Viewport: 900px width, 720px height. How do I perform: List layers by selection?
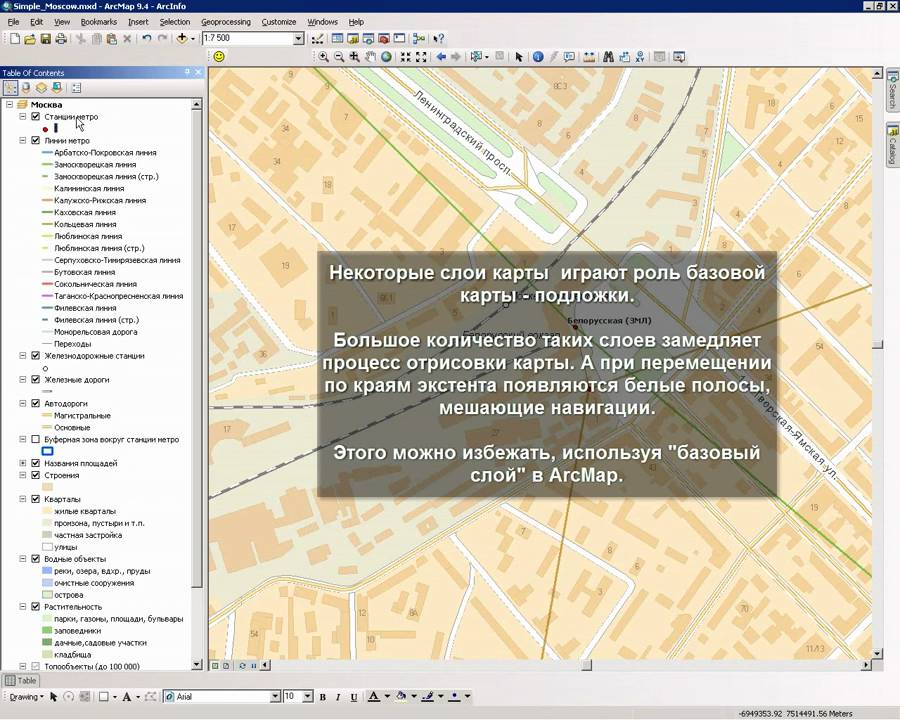[57, 88]
